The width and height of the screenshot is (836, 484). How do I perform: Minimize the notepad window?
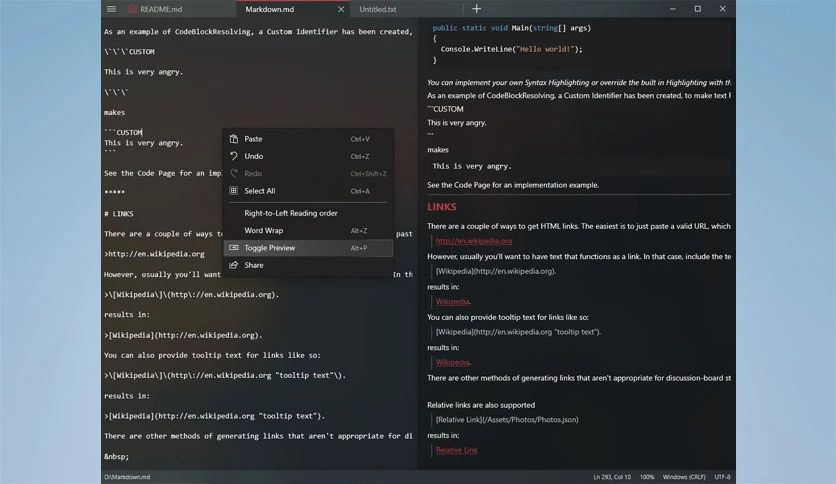tap(672, 9)
